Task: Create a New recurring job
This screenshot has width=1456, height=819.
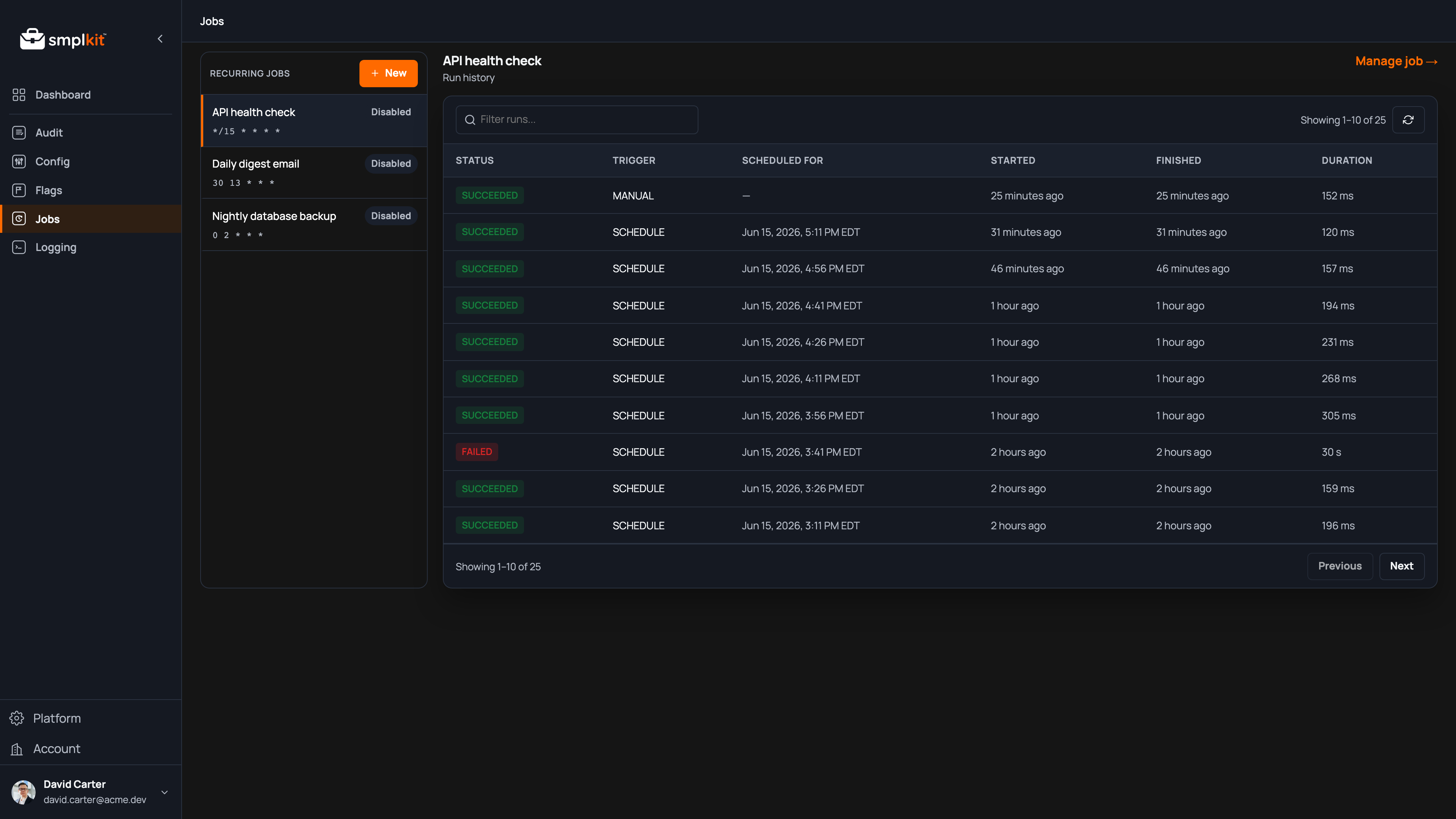Action: coord(388,74)
